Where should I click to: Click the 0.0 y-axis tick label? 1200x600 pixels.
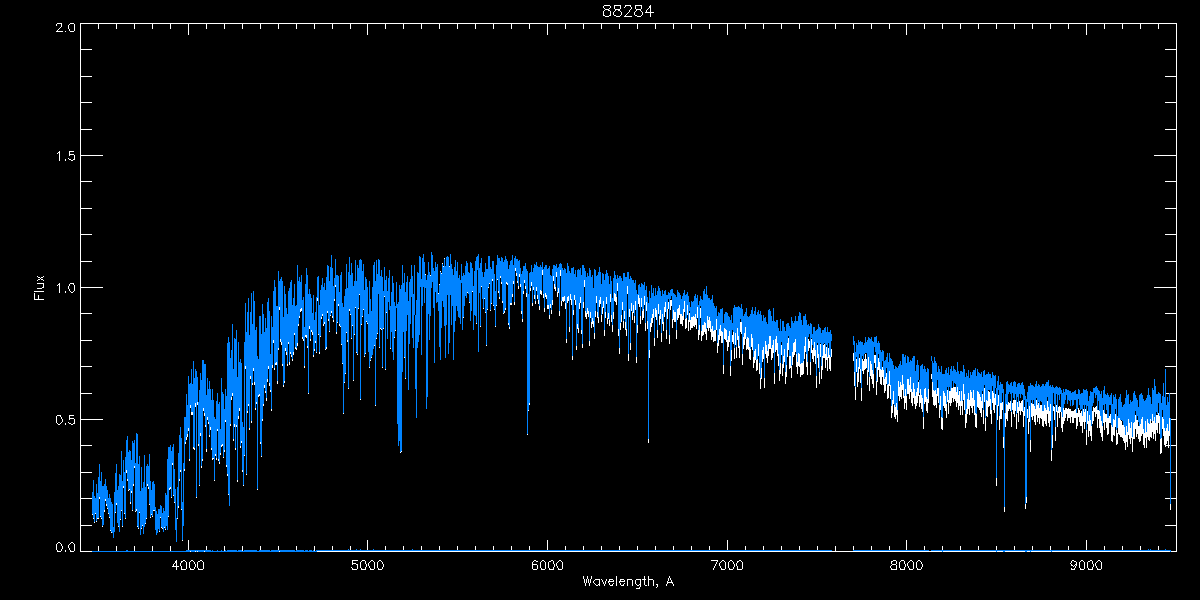point(64,548)
